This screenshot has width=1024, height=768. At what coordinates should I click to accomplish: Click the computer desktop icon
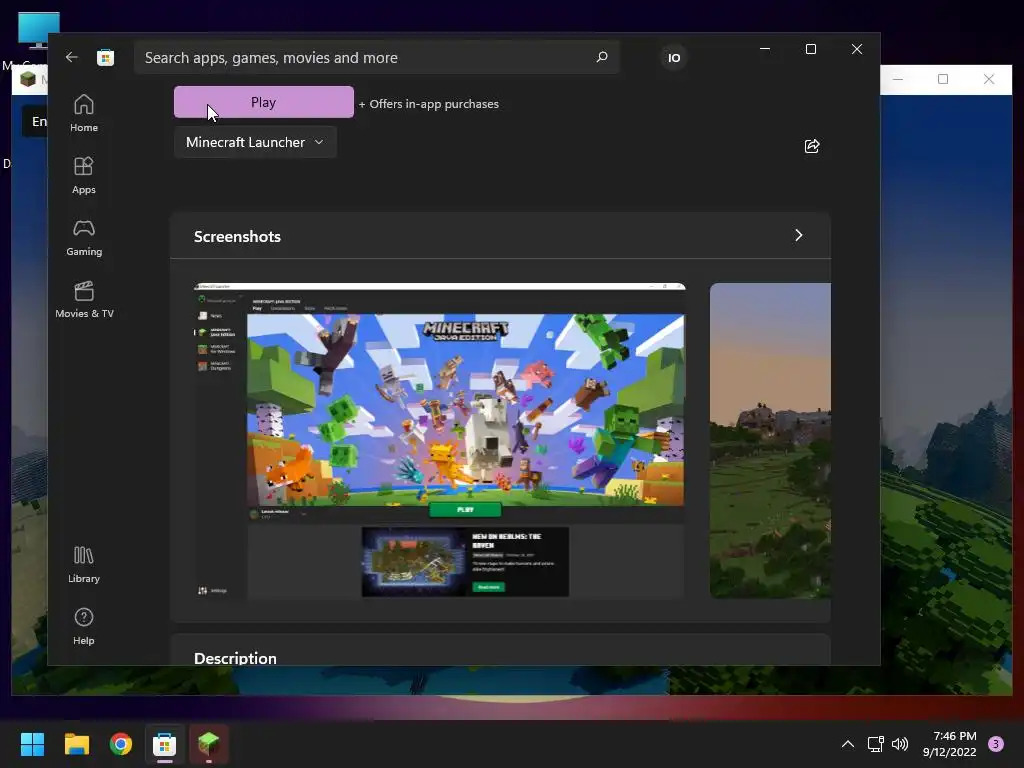click(x=39, y=31)
